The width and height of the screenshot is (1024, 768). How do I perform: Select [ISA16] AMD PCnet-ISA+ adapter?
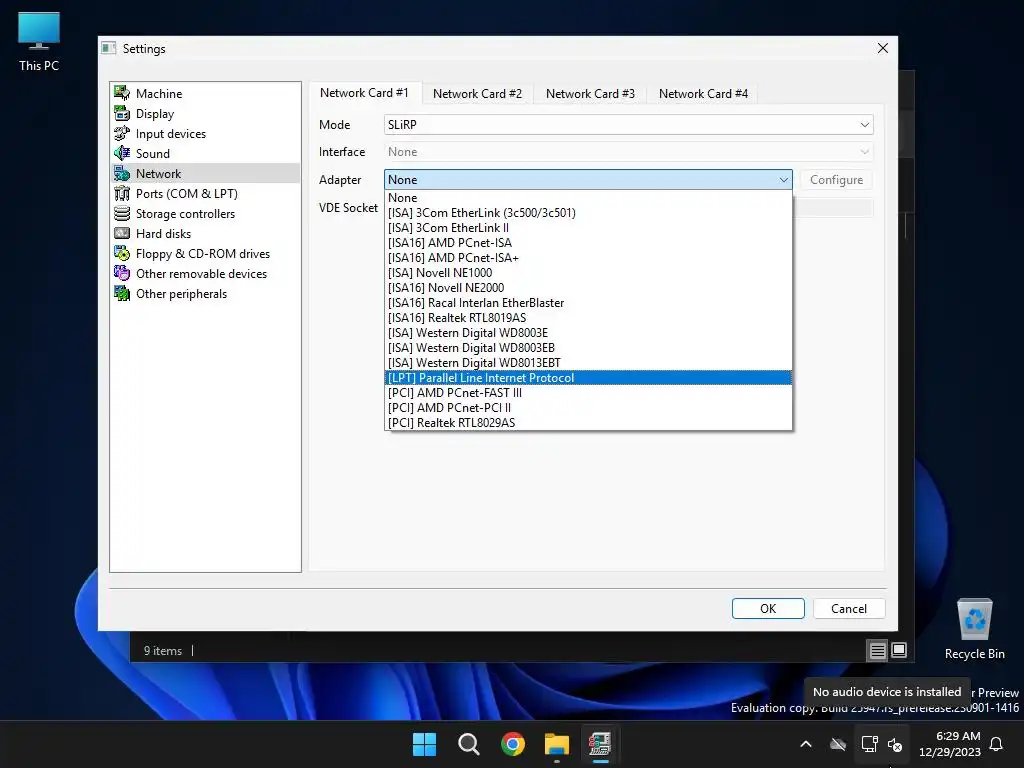click(x=588, y=257)
